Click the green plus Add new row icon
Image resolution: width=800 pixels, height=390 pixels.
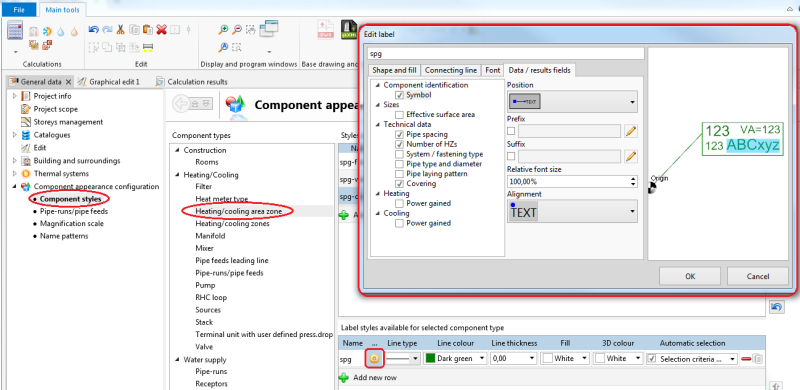pyautogui.click(x=344, y=378)
